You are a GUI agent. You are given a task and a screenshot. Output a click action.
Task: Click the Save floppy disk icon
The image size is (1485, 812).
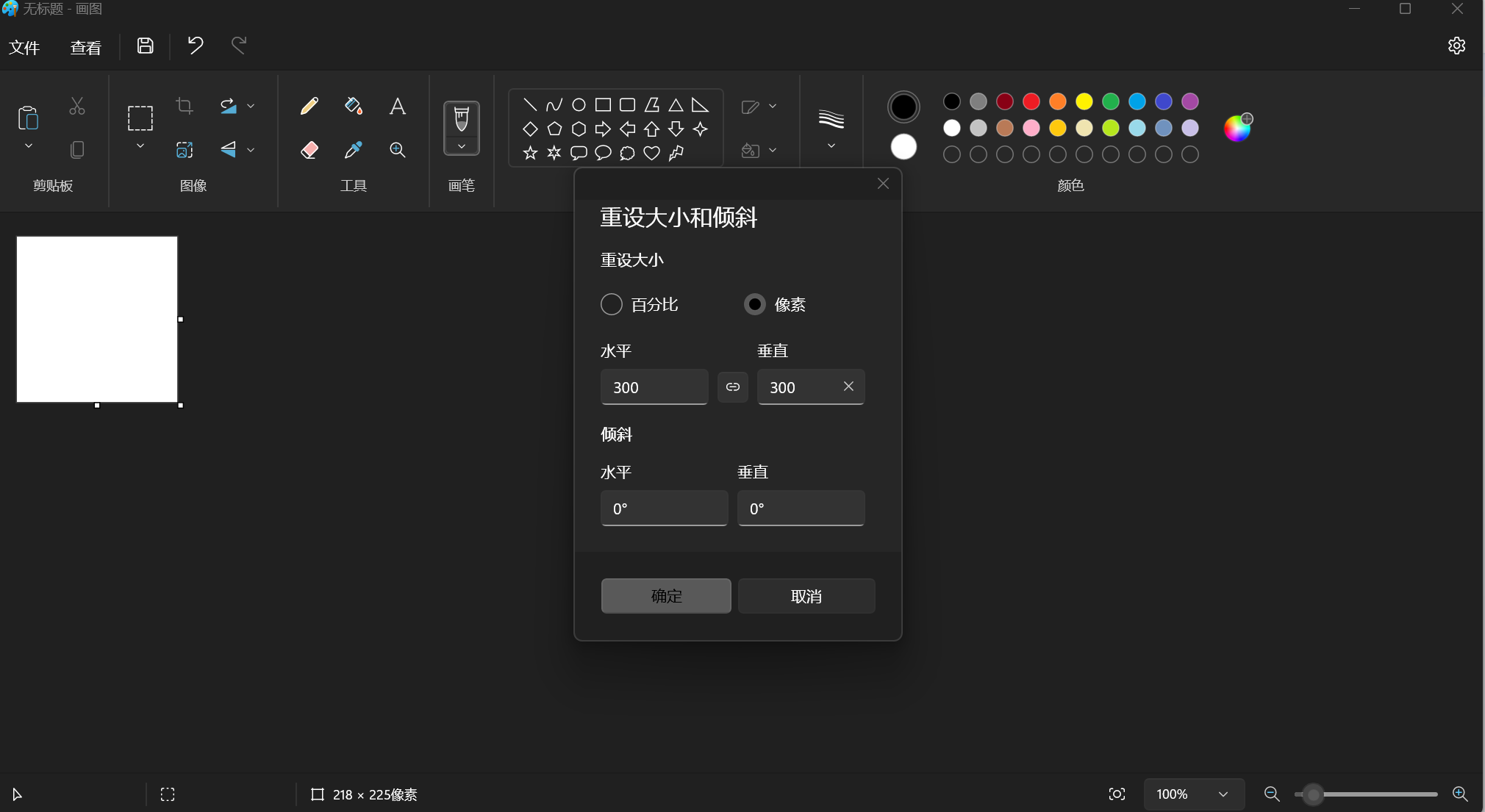(146, 46)
